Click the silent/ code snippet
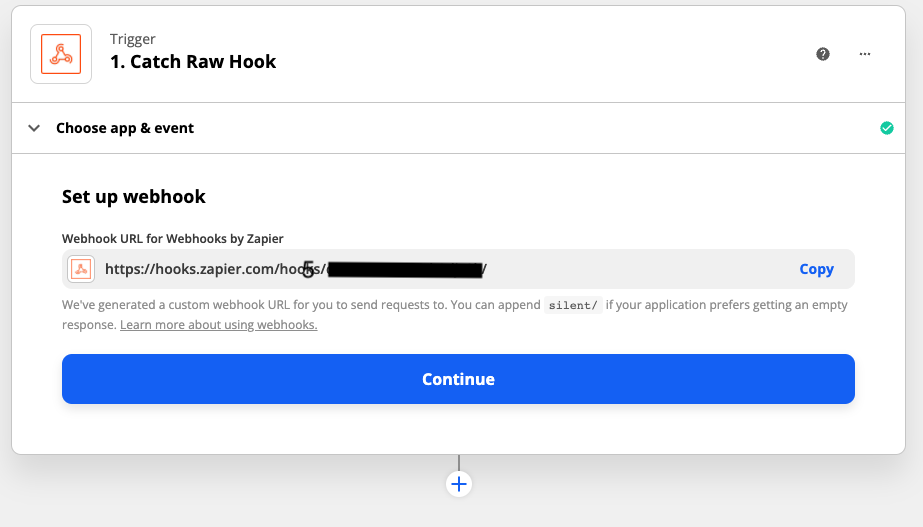This screenshot has height=527, width=923. [573, 305]
